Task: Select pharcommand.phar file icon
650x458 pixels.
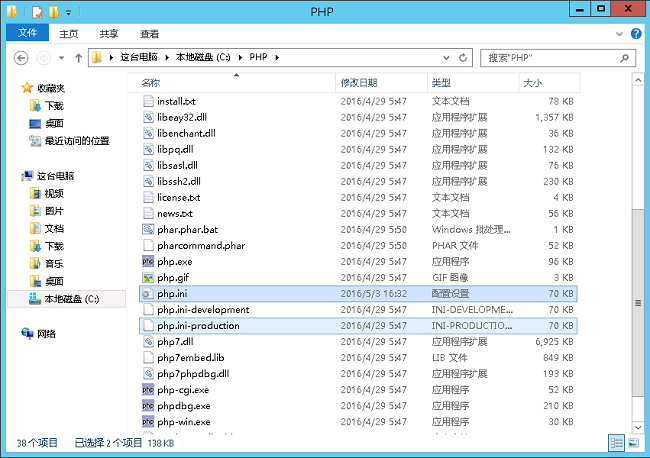Action: pyautogui.click(x=148, y=245)
